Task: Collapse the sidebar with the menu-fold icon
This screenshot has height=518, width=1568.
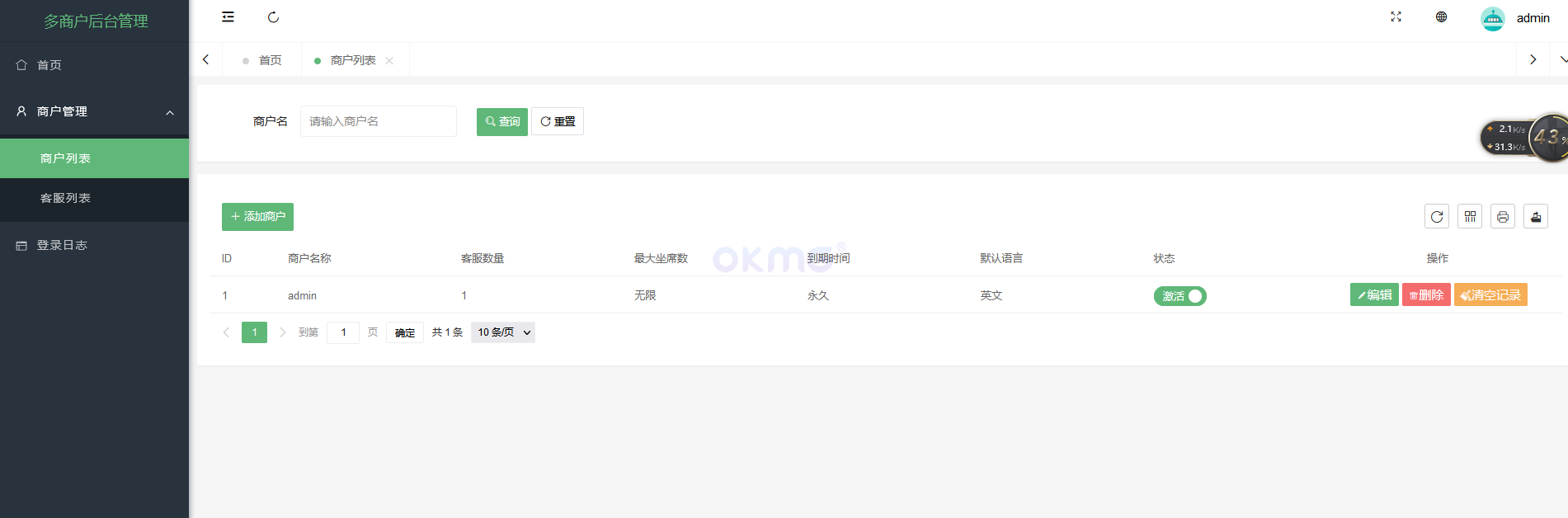Action: [x=228, y=17]
